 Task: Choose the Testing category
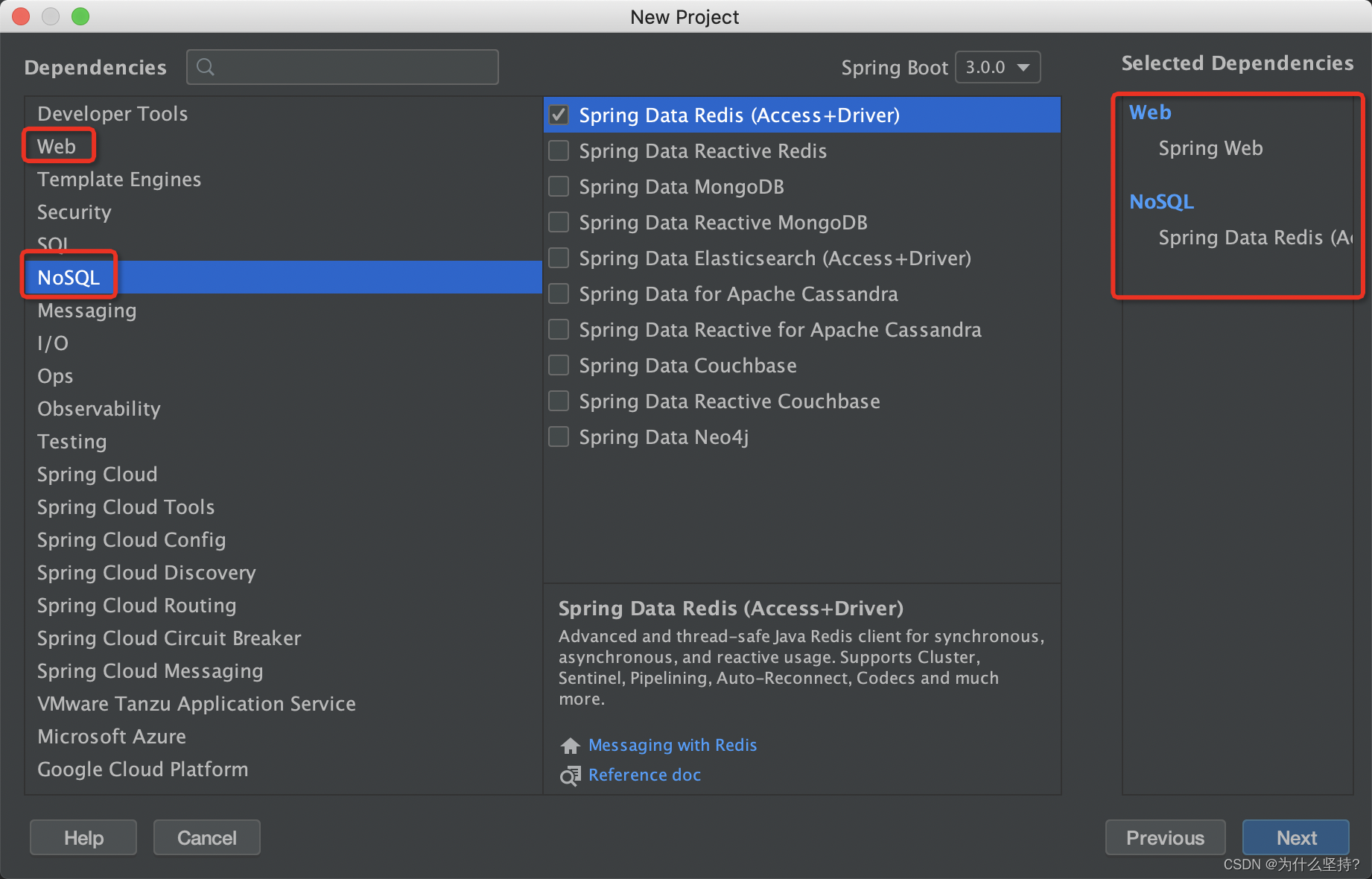283,442
